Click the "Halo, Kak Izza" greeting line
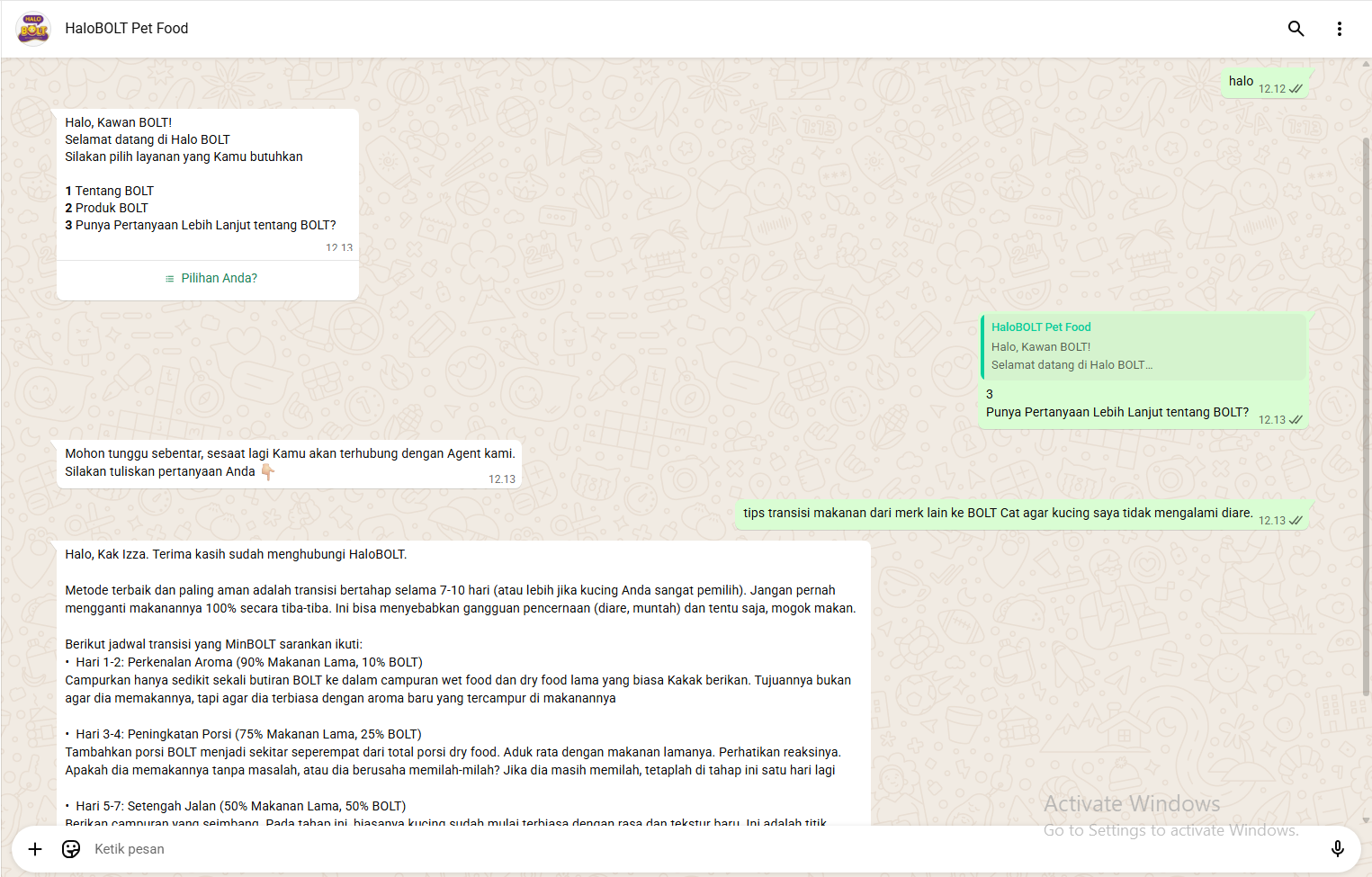 point(236,554)
